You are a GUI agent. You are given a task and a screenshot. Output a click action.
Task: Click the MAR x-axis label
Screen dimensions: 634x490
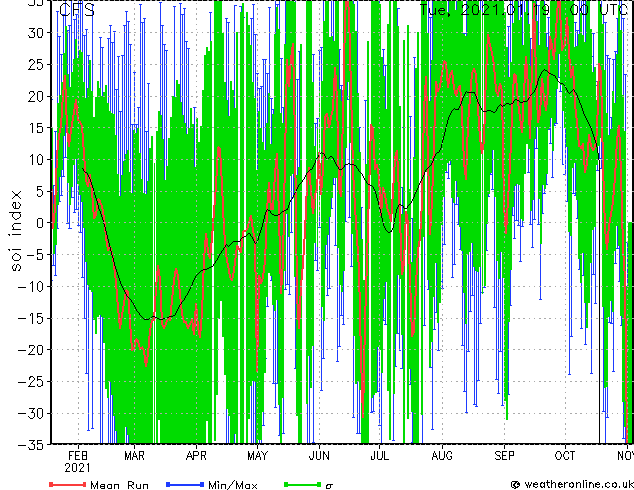pyautogui.click(x=134, y=456)
